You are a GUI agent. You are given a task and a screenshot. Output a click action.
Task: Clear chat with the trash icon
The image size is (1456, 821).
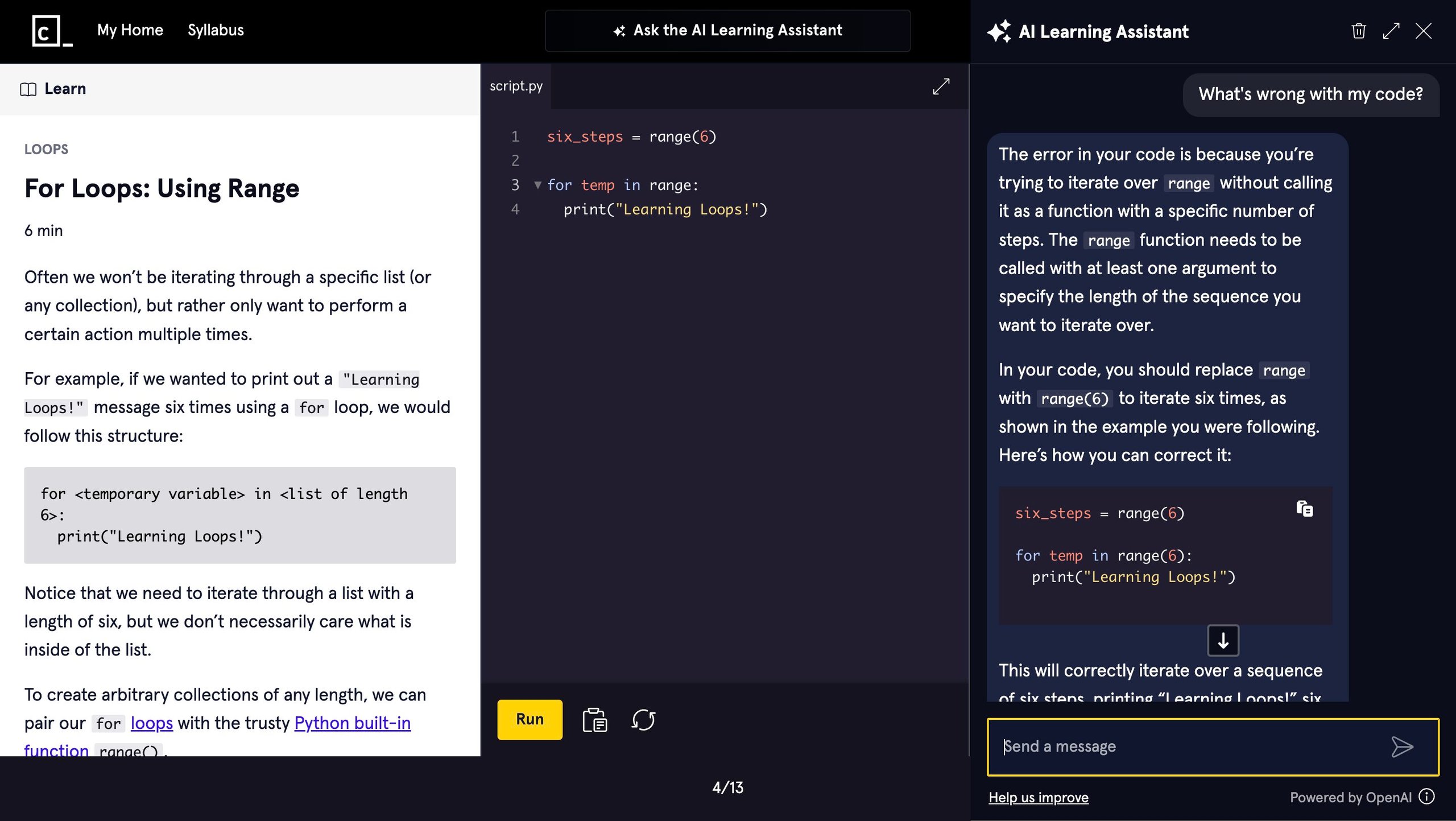pos(1358,31)
